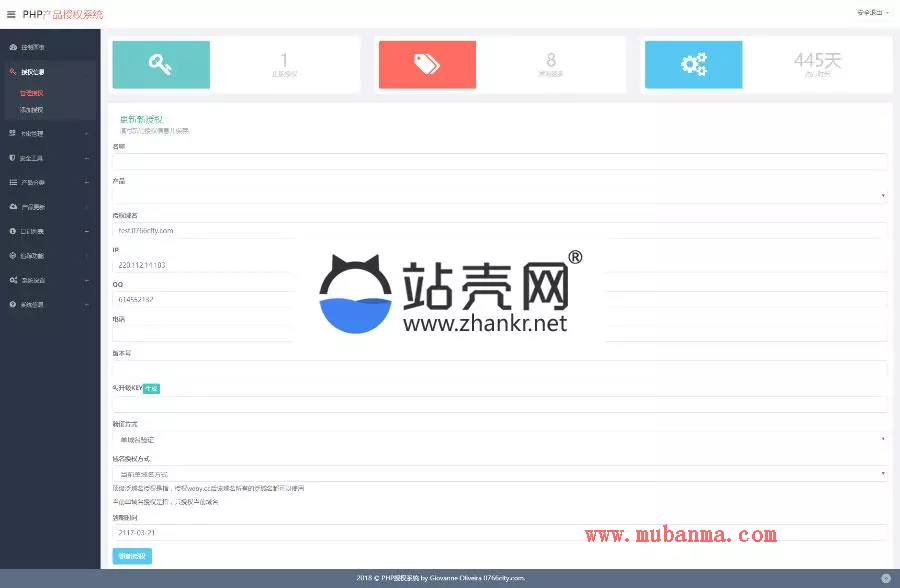Click the green generate button beside the KEY label

tap(151, 388)
